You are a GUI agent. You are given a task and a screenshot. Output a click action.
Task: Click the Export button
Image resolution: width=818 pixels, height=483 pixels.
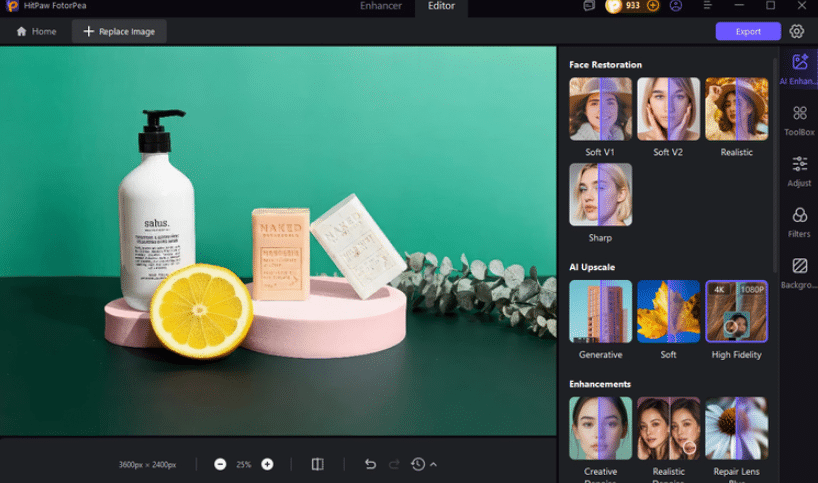[748, 31]
